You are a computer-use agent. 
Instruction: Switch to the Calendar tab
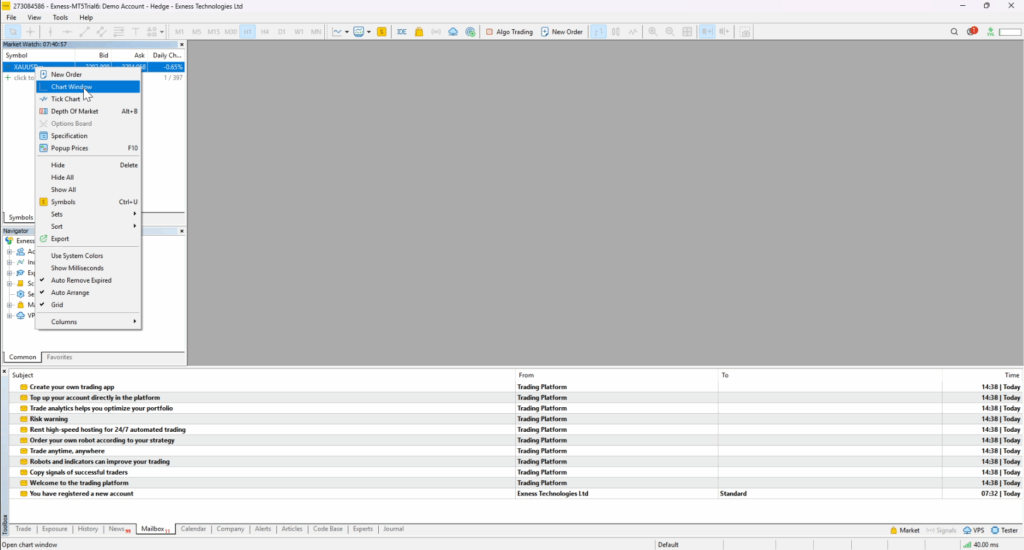tap(193, 529)
